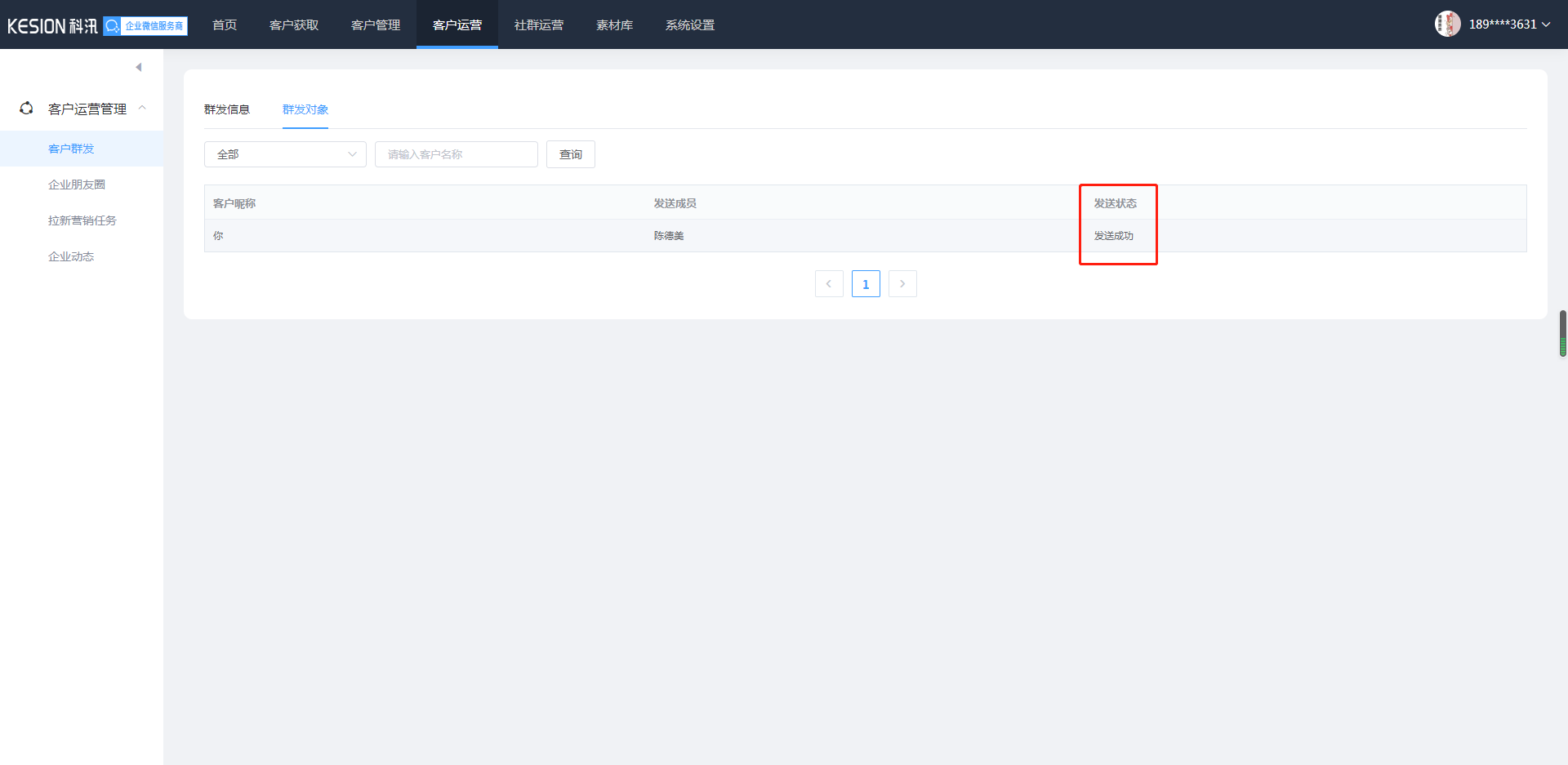Open 企业朋友圈 in the sidebar

tap(77, 185)
